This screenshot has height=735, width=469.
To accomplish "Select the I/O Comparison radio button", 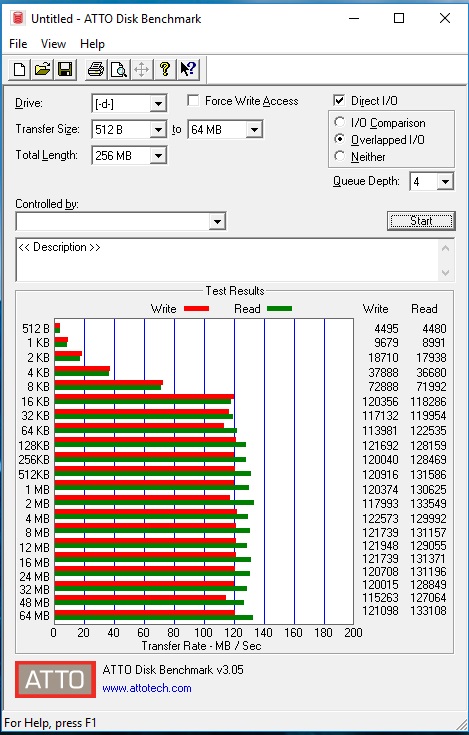I will (x=339, y=122).
